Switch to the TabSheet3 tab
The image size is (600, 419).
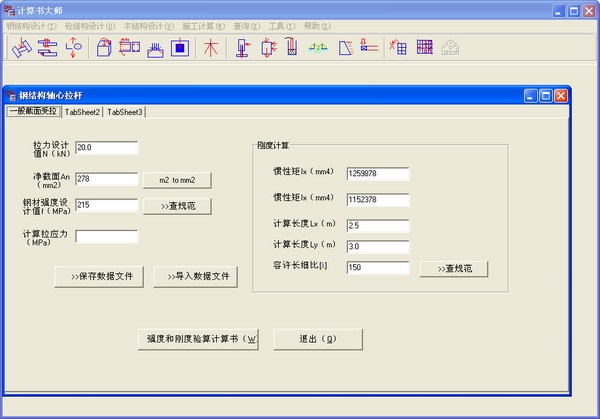[125, 112]
